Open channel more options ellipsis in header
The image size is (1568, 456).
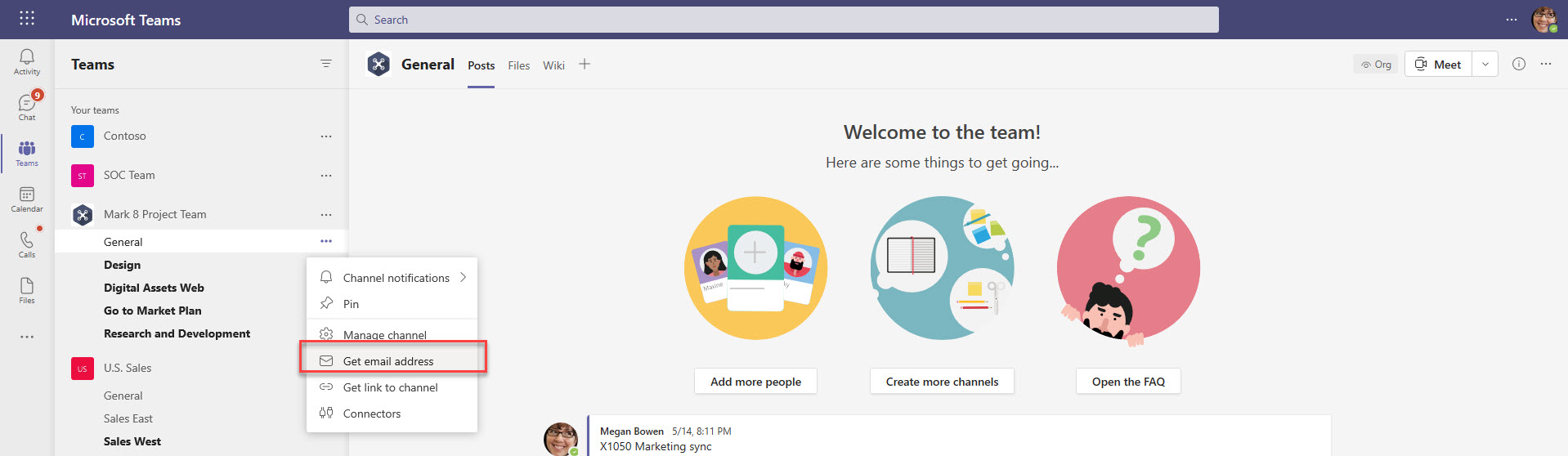point(1546,64)
